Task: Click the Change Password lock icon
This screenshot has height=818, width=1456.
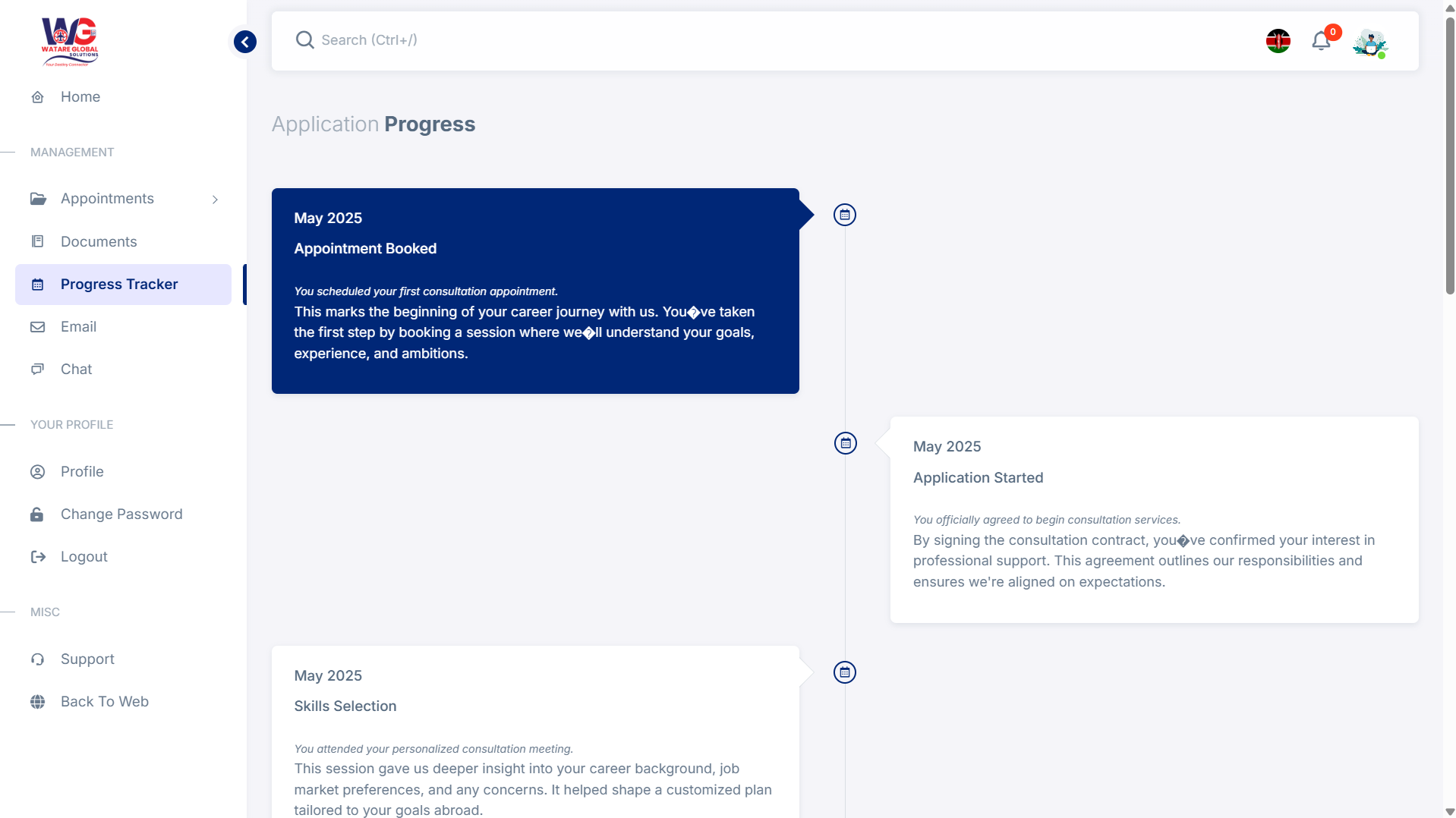Action: pyautogui.click(x=38, y=514)
